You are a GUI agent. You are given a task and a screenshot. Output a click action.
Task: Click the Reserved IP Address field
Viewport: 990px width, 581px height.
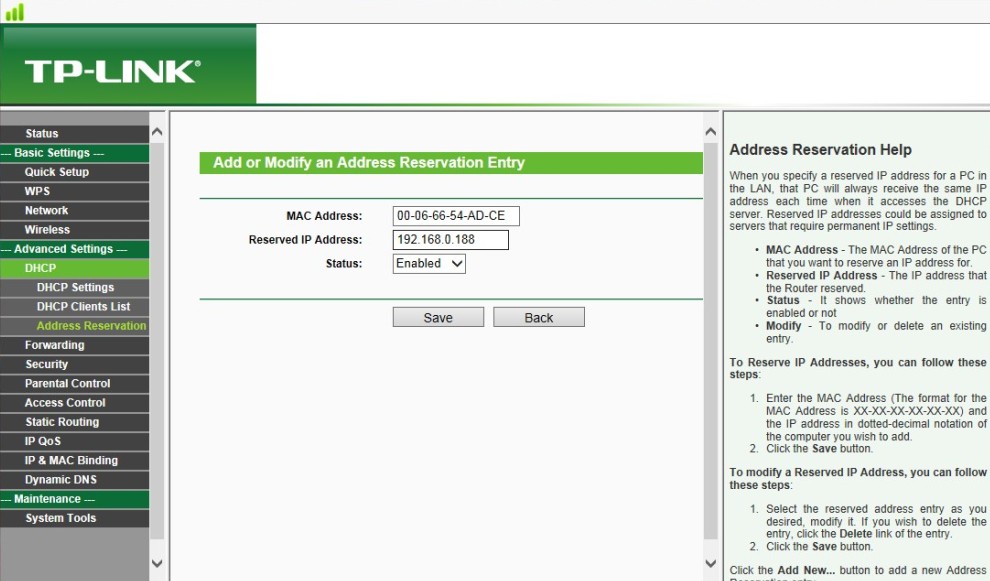click(450, 240)
